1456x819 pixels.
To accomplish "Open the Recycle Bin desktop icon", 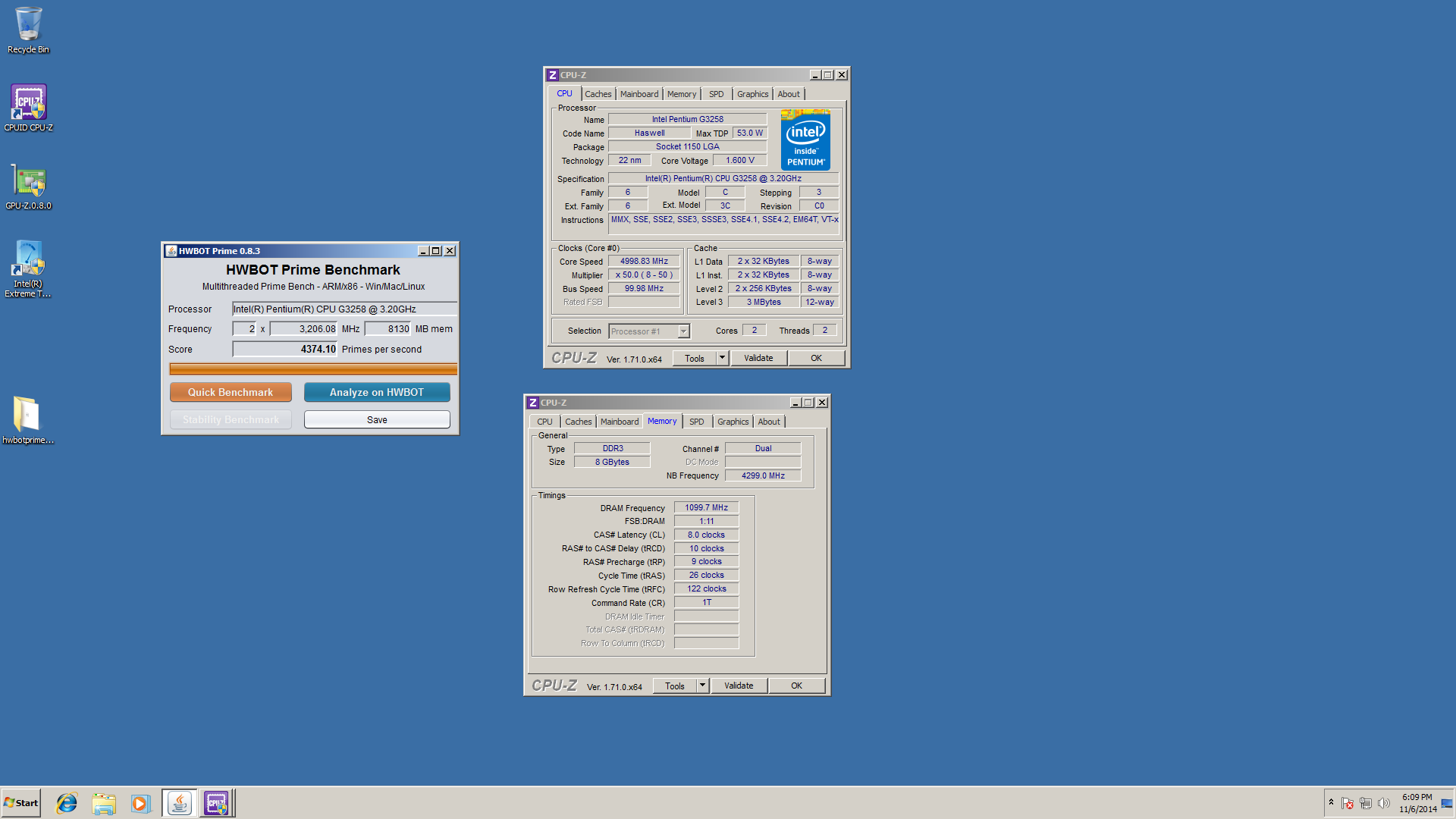I will tap(28, 30).
